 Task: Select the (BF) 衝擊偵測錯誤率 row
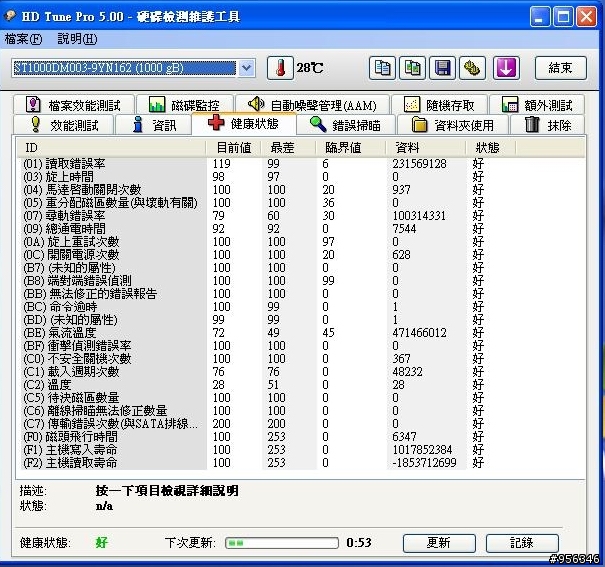[x=301, y=346]
